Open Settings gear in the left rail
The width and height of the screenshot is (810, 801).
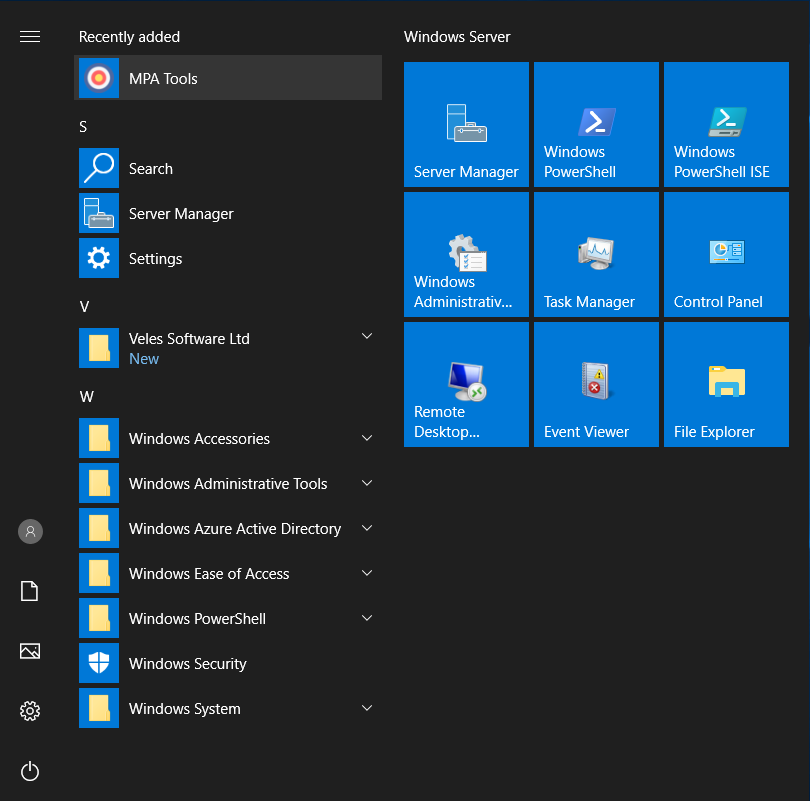[30, 711]
